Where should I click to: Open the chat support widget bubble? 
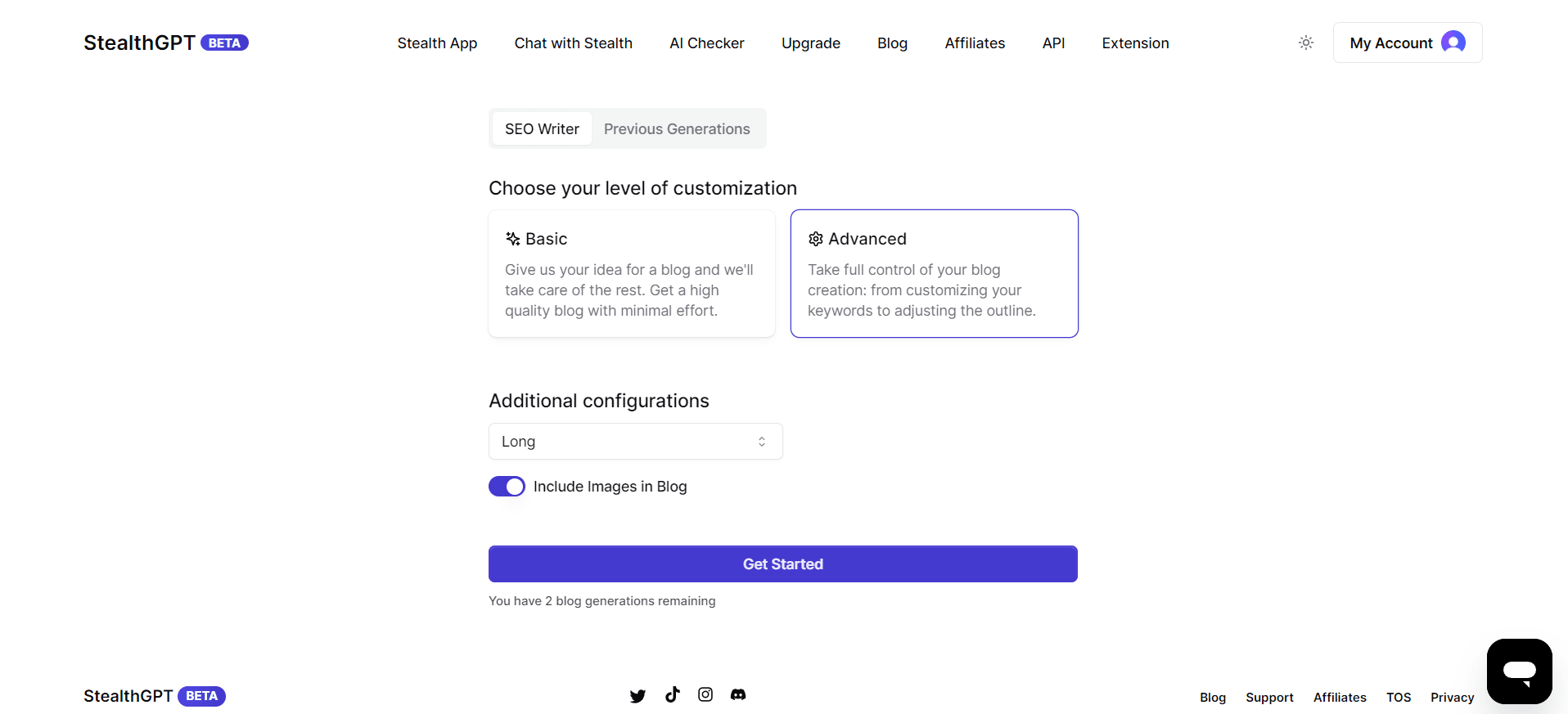[x=1519, y=671]
